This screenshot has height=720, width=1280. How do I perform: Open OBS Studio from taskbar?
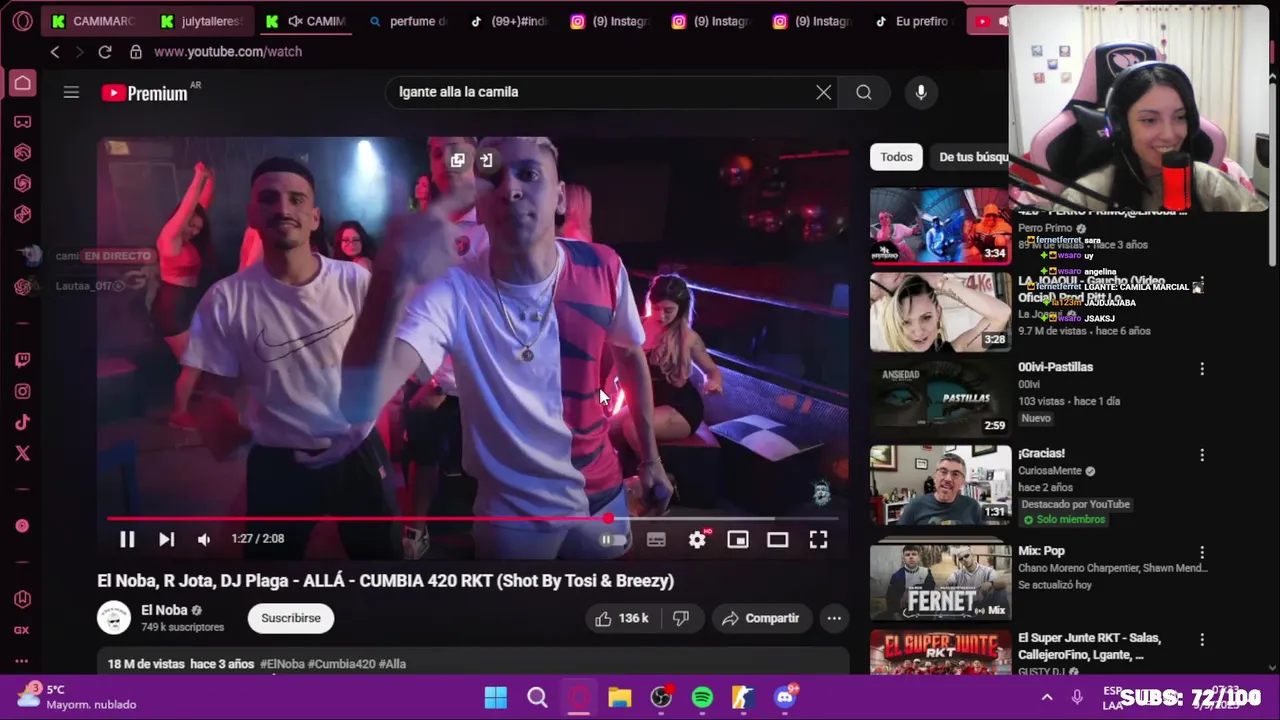[x=661, y=697]
